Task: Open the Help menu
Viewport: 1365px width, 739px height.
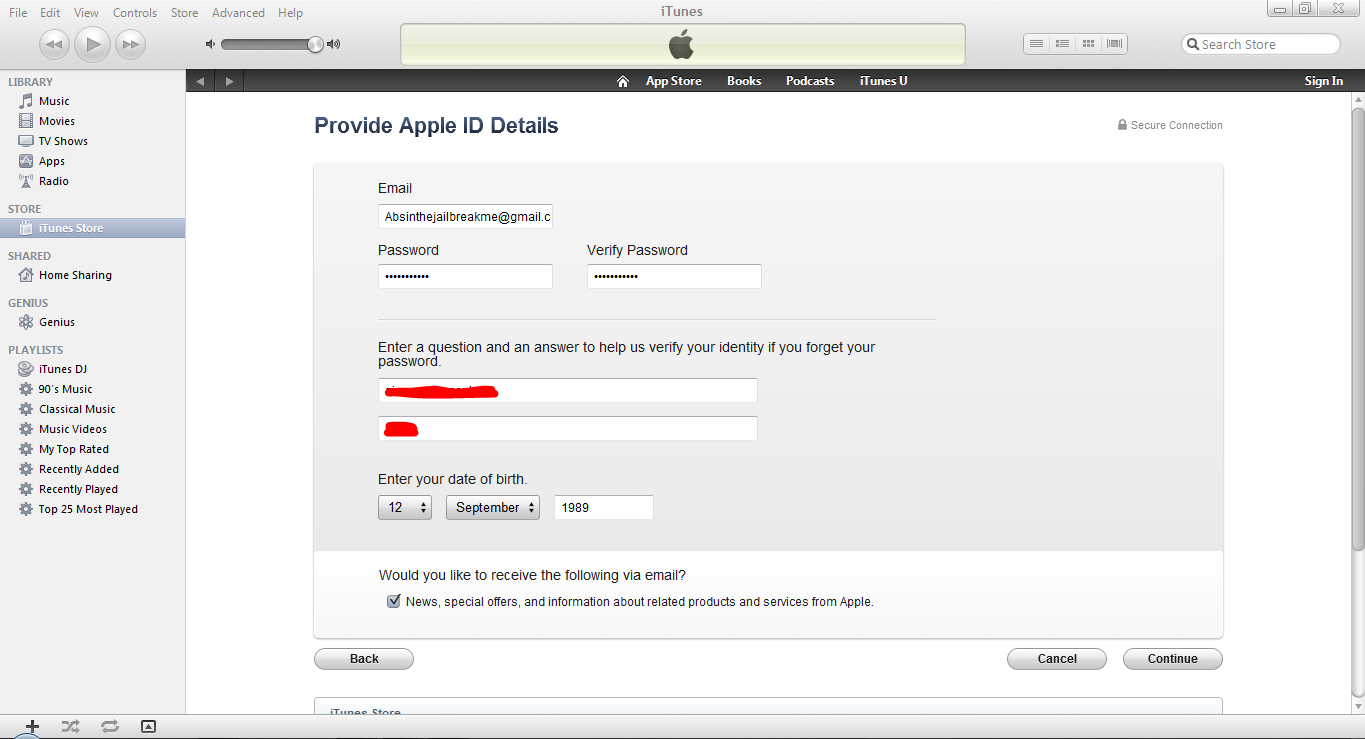Action: [x=290, y=13]
